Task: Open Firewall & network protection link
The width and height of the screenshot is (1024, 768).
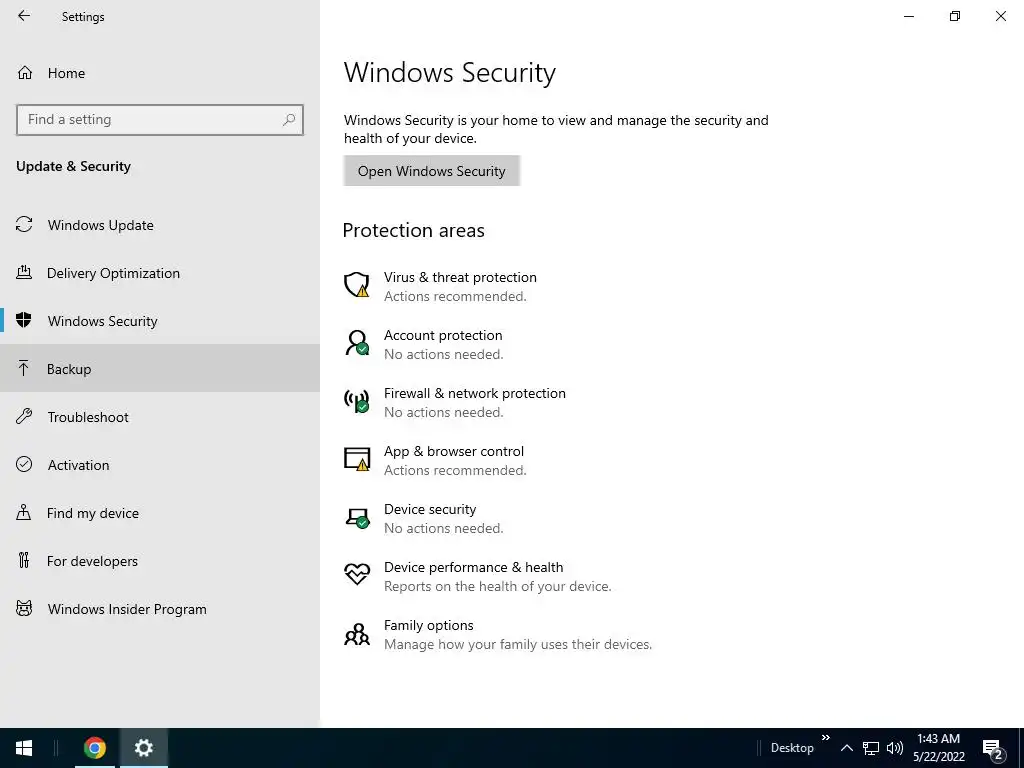Action: pyautogui.click(x=475, y=393)
